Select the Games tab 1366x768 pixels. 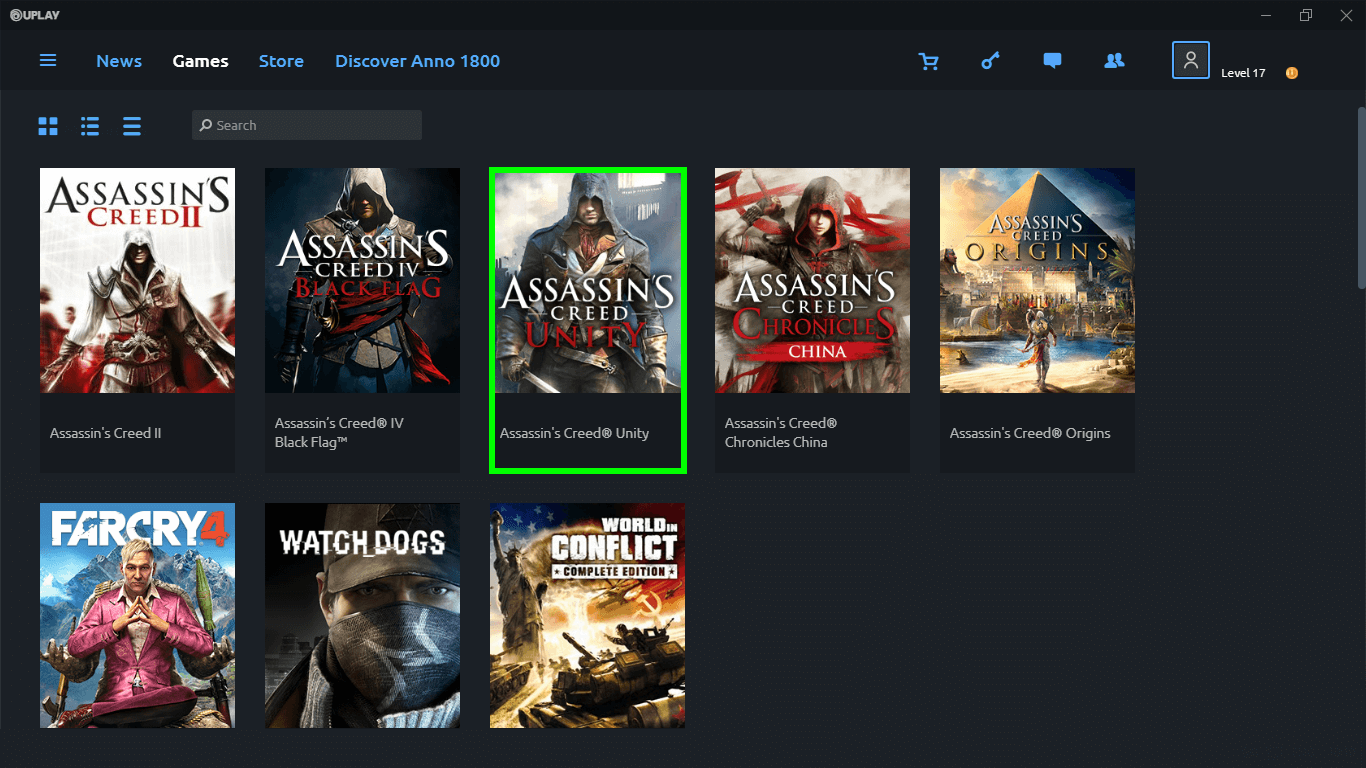pos(200,61)
